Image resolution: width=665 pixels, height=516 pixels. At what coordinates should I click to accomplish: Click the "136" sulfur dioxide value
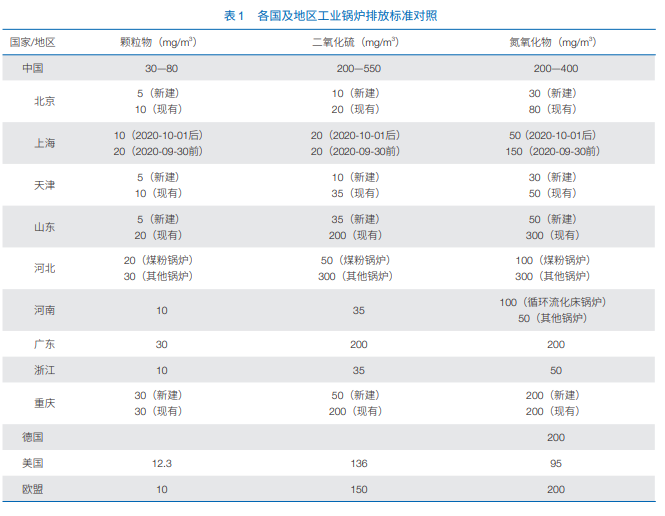[x=359, y=464]
